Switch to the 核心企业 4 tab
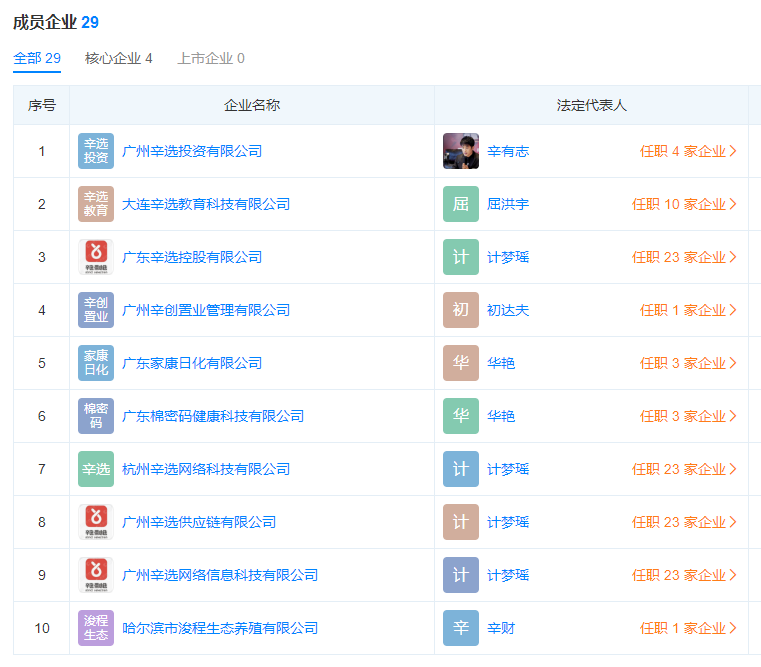The height and width of the screenshot is (667, 761). pos(119,58)
